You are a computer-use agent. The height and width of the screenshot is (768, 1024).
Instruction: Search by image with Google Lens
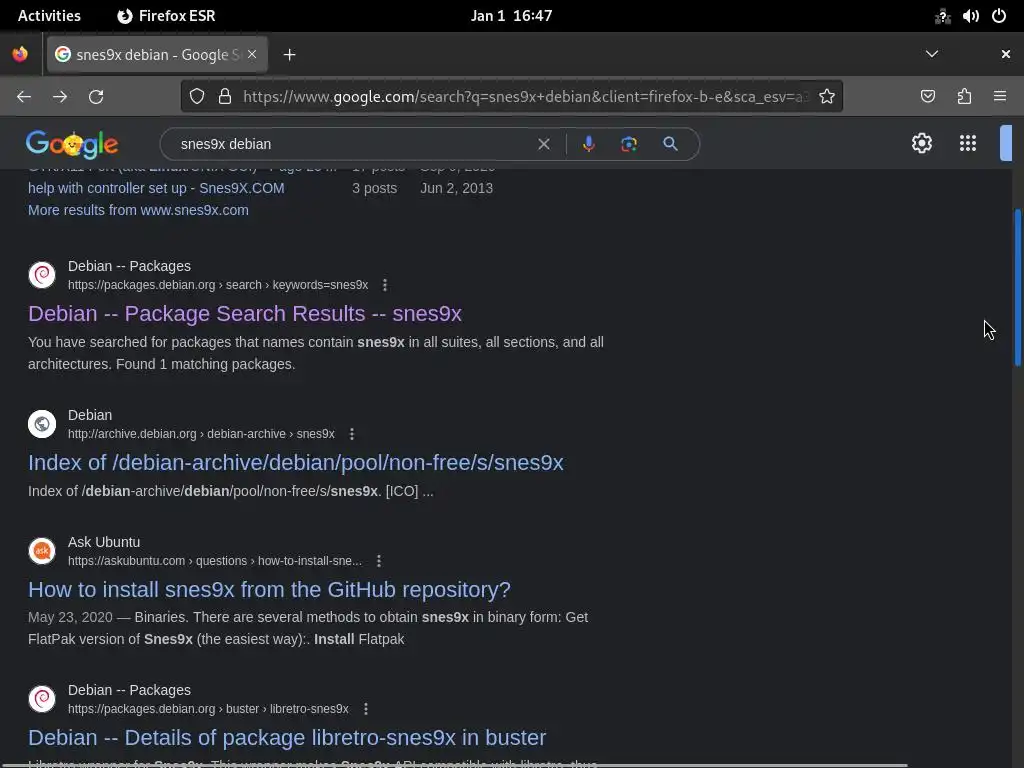tap(629, 144)
